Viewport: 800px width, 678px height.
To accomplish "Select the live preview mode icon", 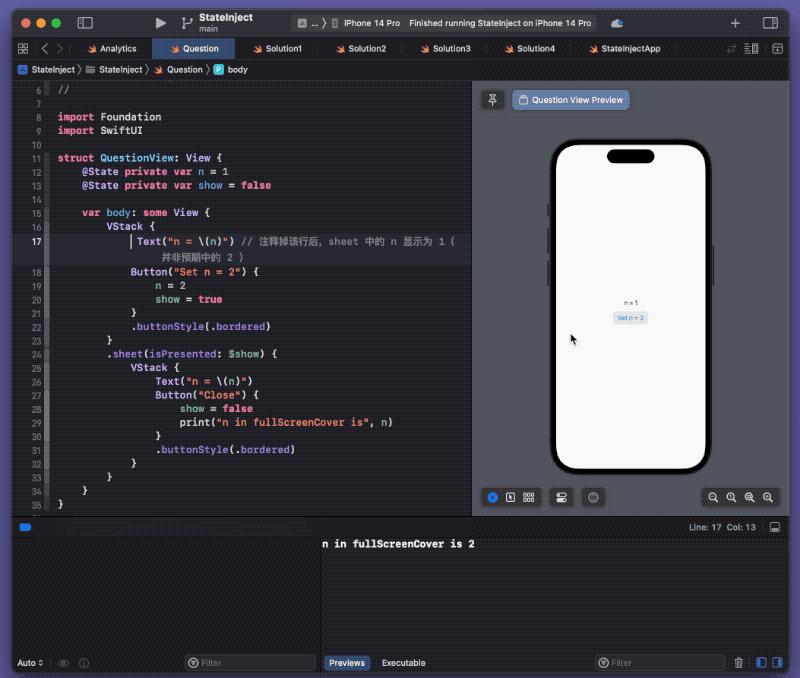I will coord(492,497).
